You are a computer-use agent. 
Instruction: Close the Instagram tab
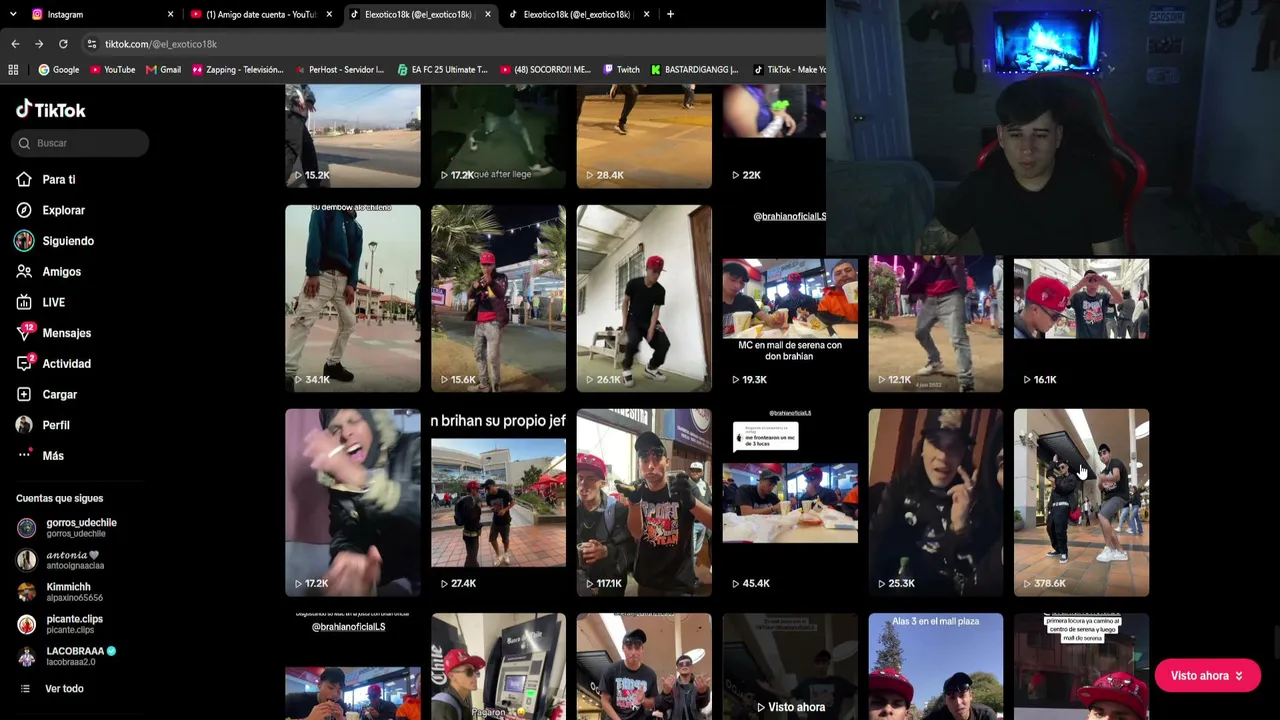[x=170, y=14]
